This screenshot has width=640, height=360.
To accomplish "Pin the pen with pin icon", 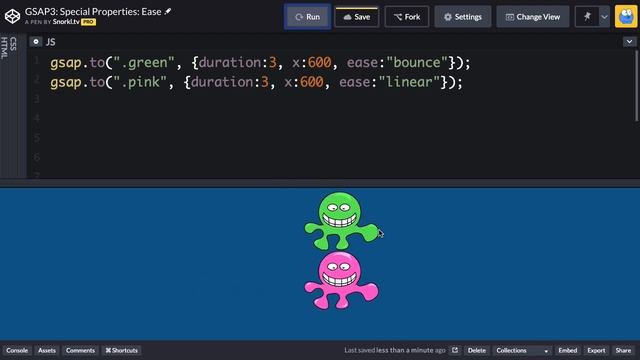I will point(587,17).
